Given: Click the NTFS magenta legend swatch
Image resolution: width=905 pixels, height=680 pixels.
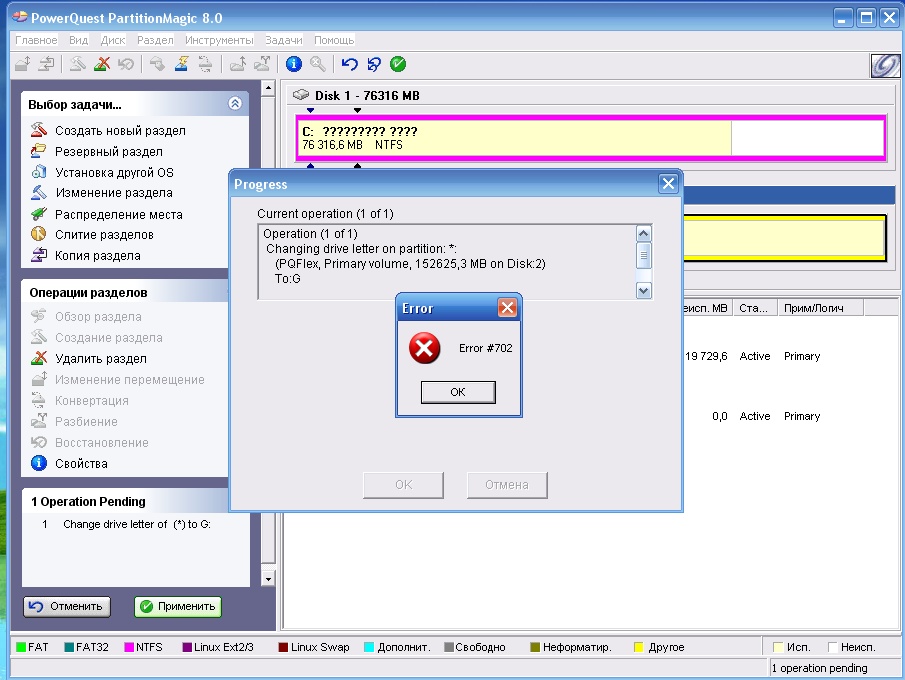Looking at the screenshot, I should pyautogui.click(x=129, y=647).
